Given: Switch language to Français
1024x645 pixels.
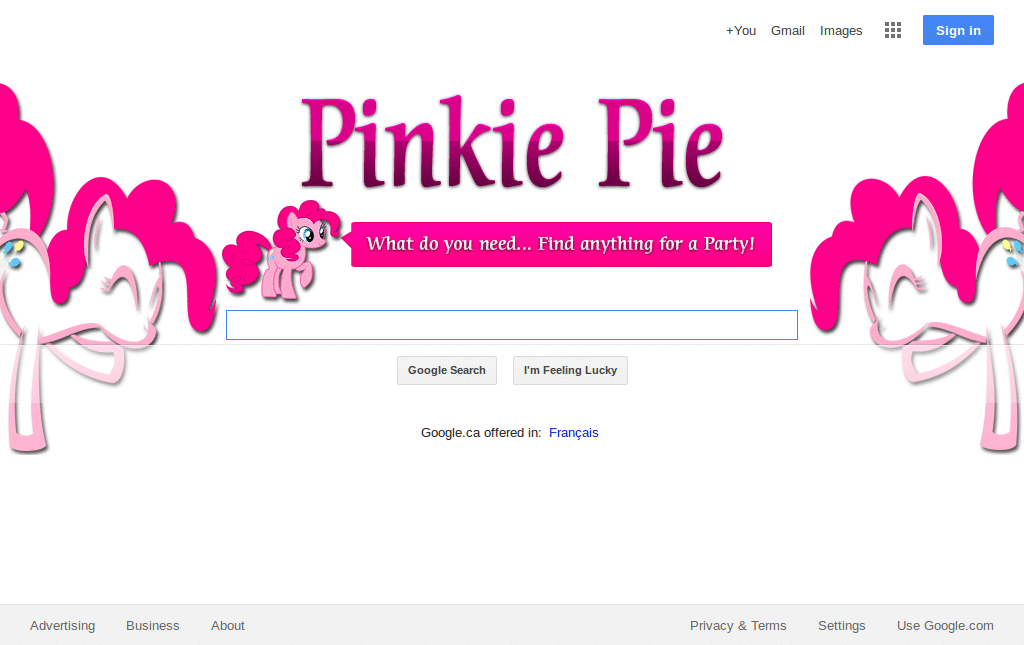Looking at the screenshot, I should (x=573, y=433).
